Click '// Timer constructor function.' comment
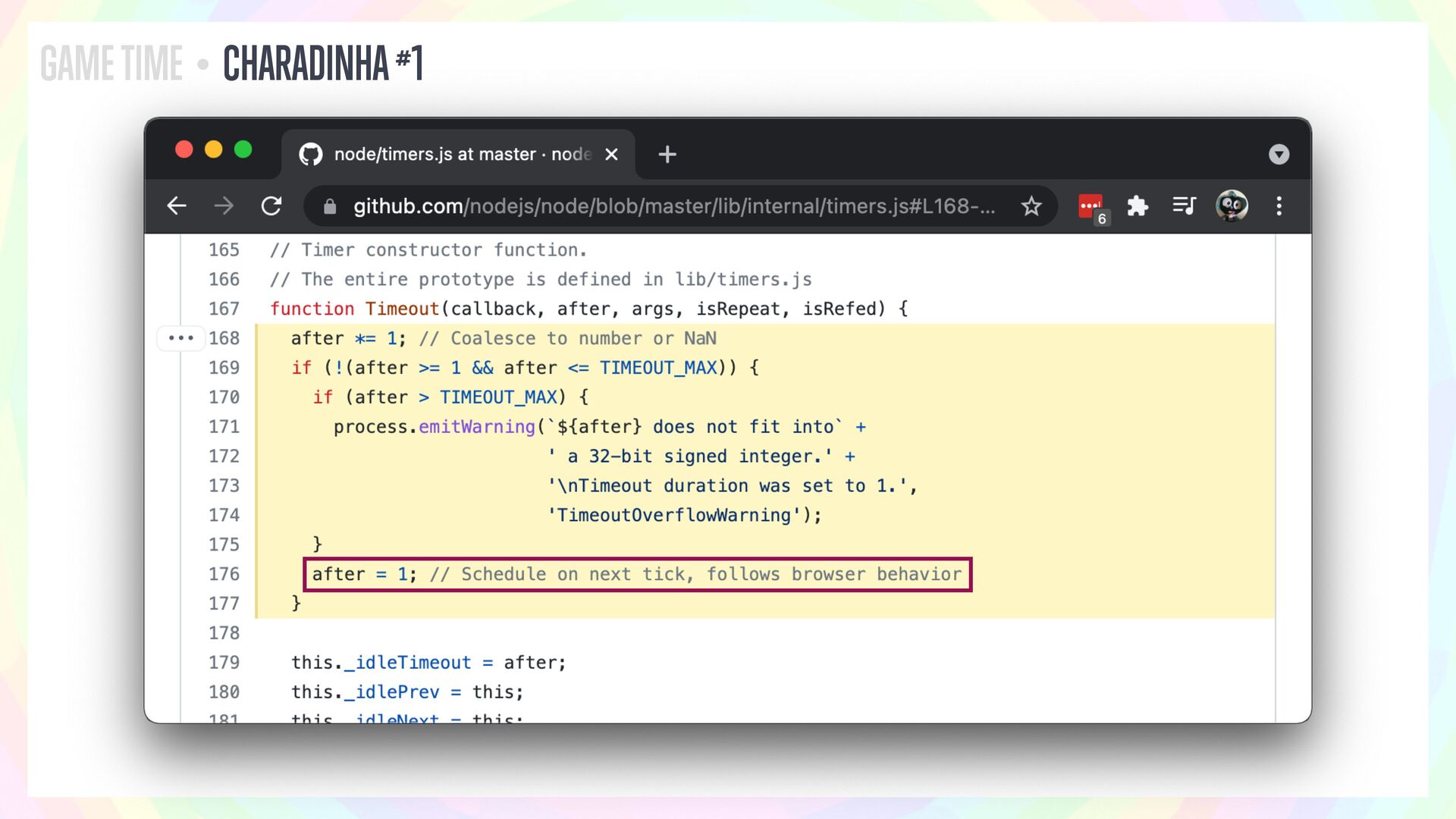This screenshot has width=1456, height=819. click(428, 250)
